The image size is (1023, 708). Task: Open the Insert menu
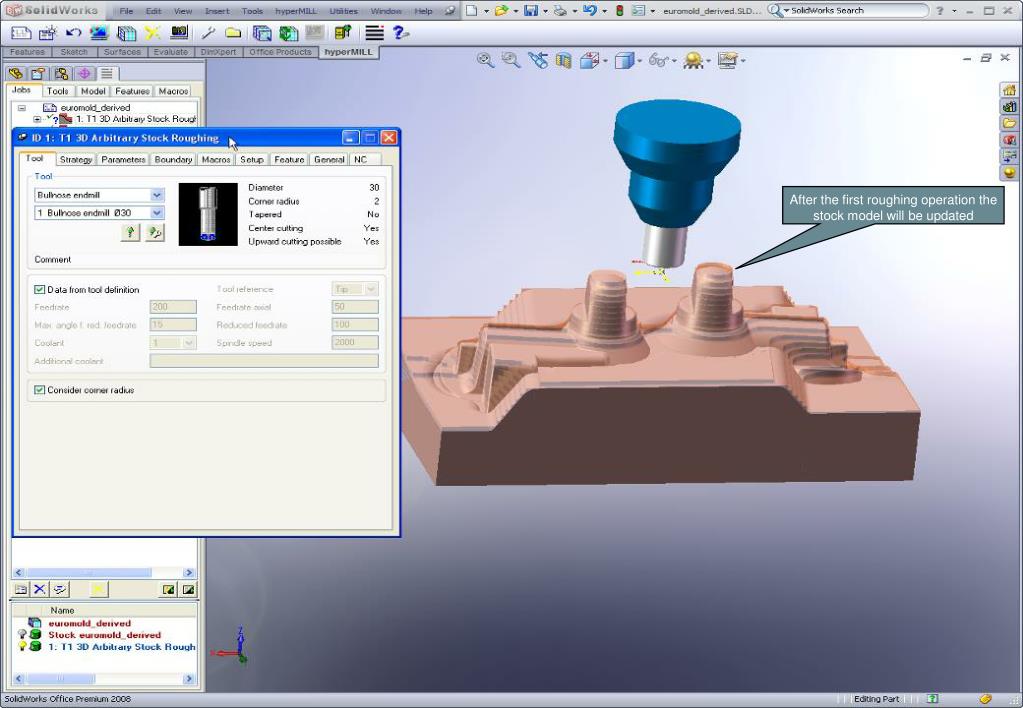217,11
